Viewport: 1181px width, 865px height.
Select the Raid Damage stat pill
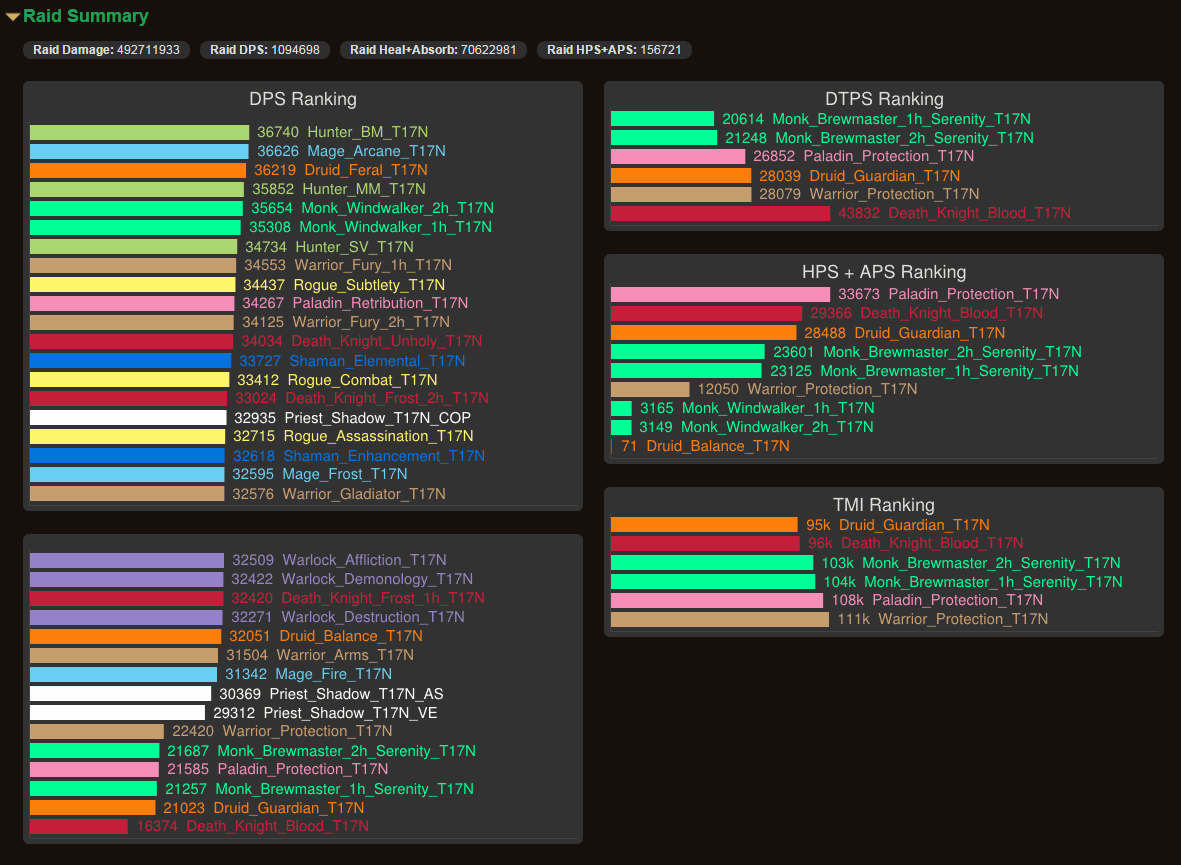[x=106, y=50]
